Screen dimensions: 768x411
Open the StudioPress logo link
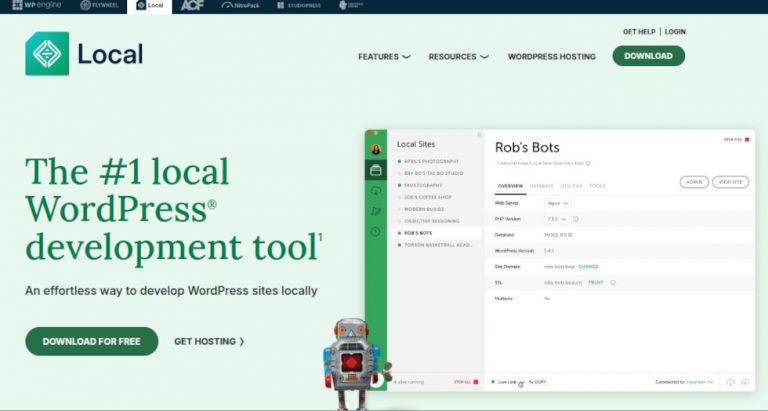299,5
